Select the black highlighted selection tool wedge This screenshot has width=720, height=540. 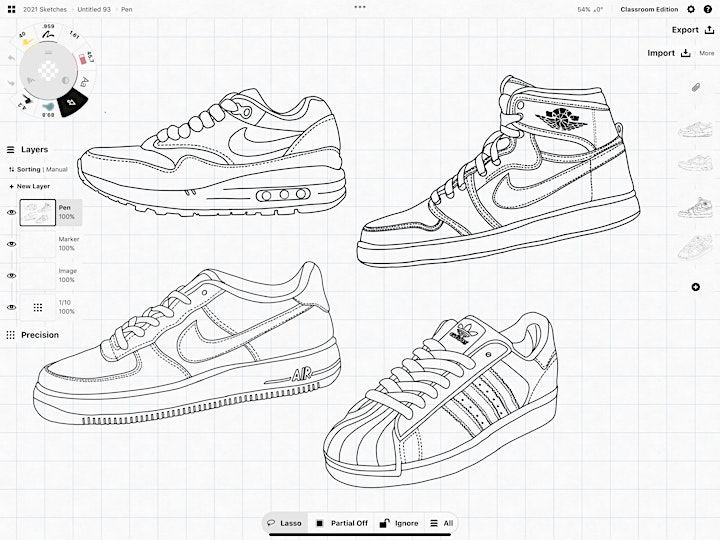pos(71,103)
